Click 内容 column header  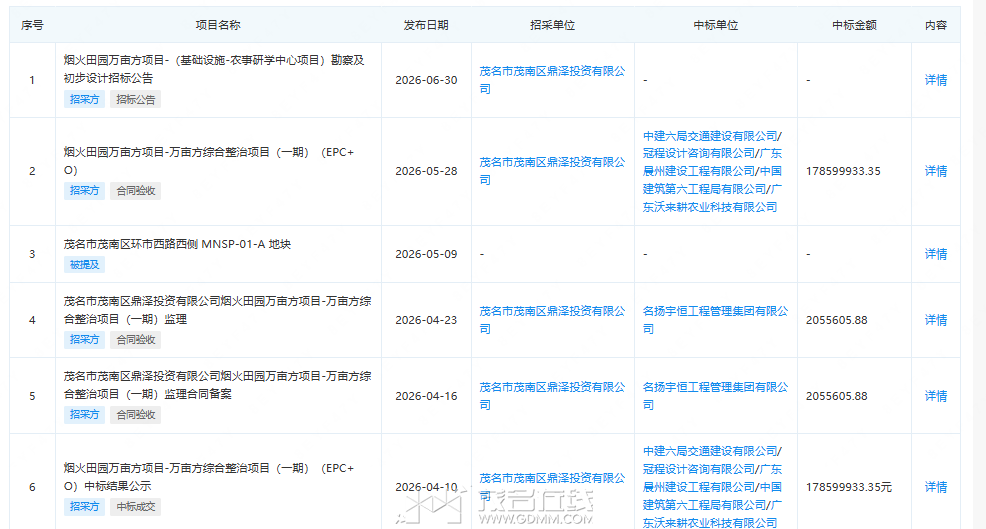(x=936, y=25)
